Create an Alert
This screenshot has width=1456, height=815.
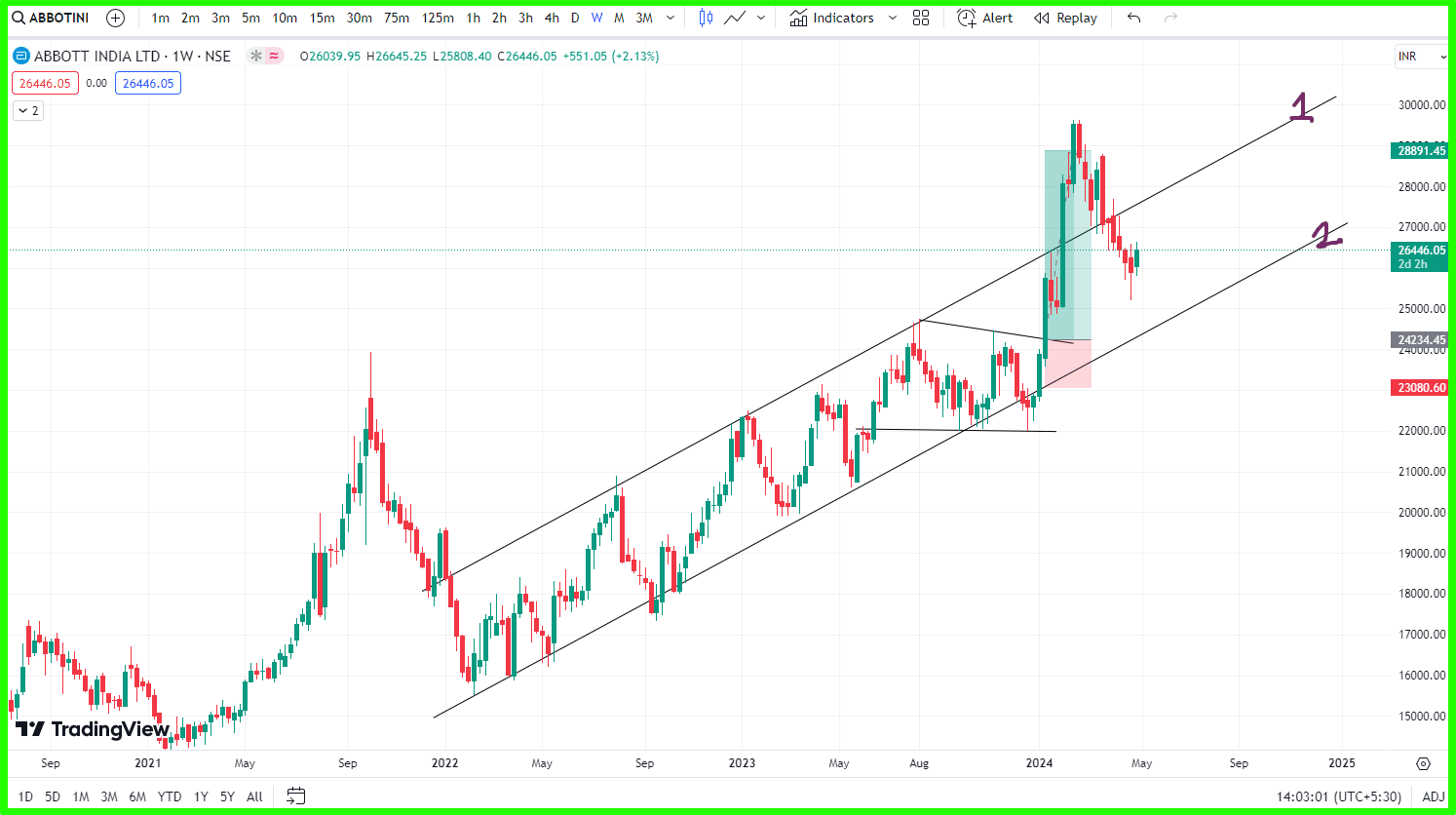(984, 18)
